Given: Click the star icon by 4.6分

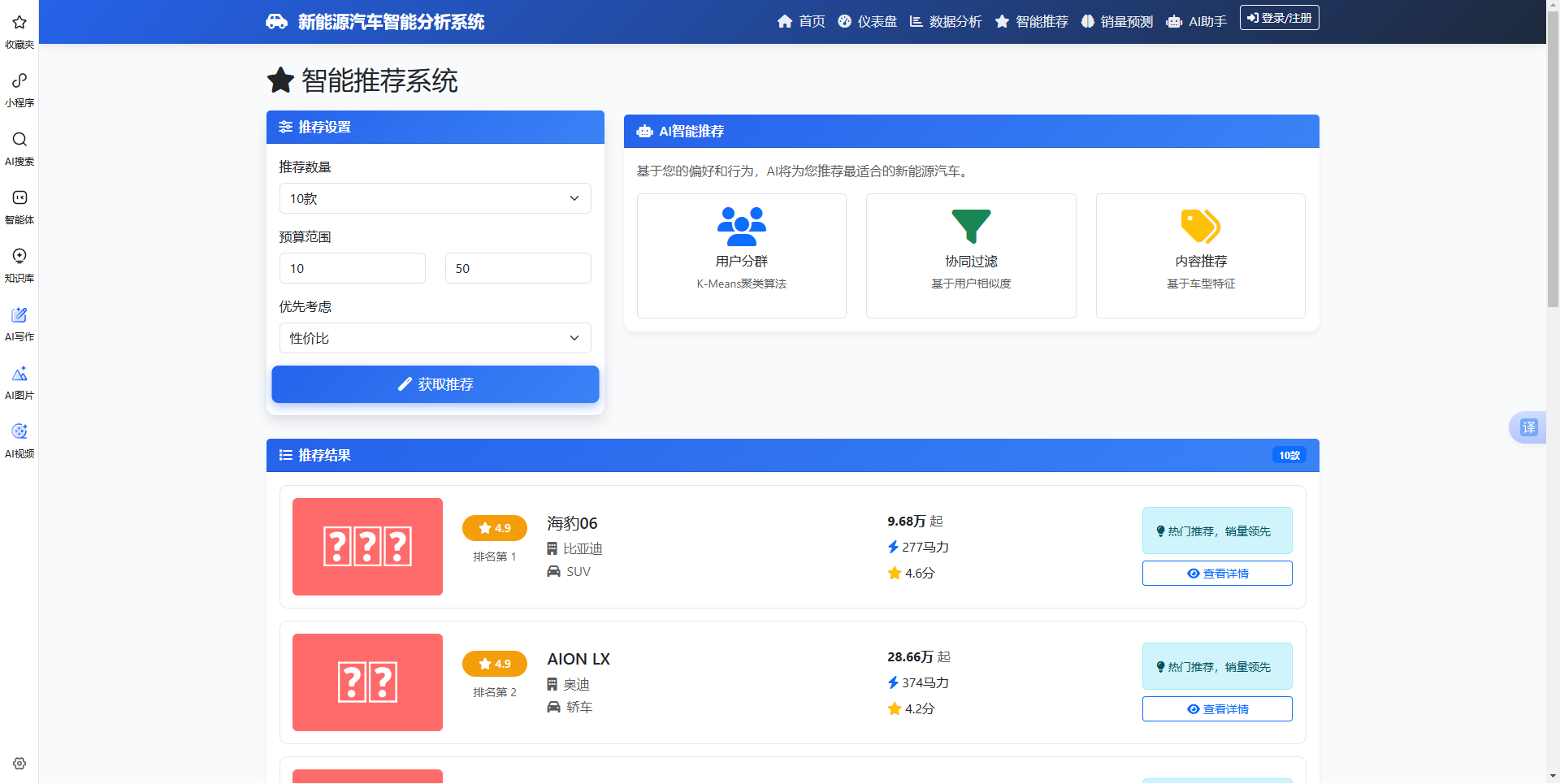Looking at the screenshot, I should [x=895, y=574].
